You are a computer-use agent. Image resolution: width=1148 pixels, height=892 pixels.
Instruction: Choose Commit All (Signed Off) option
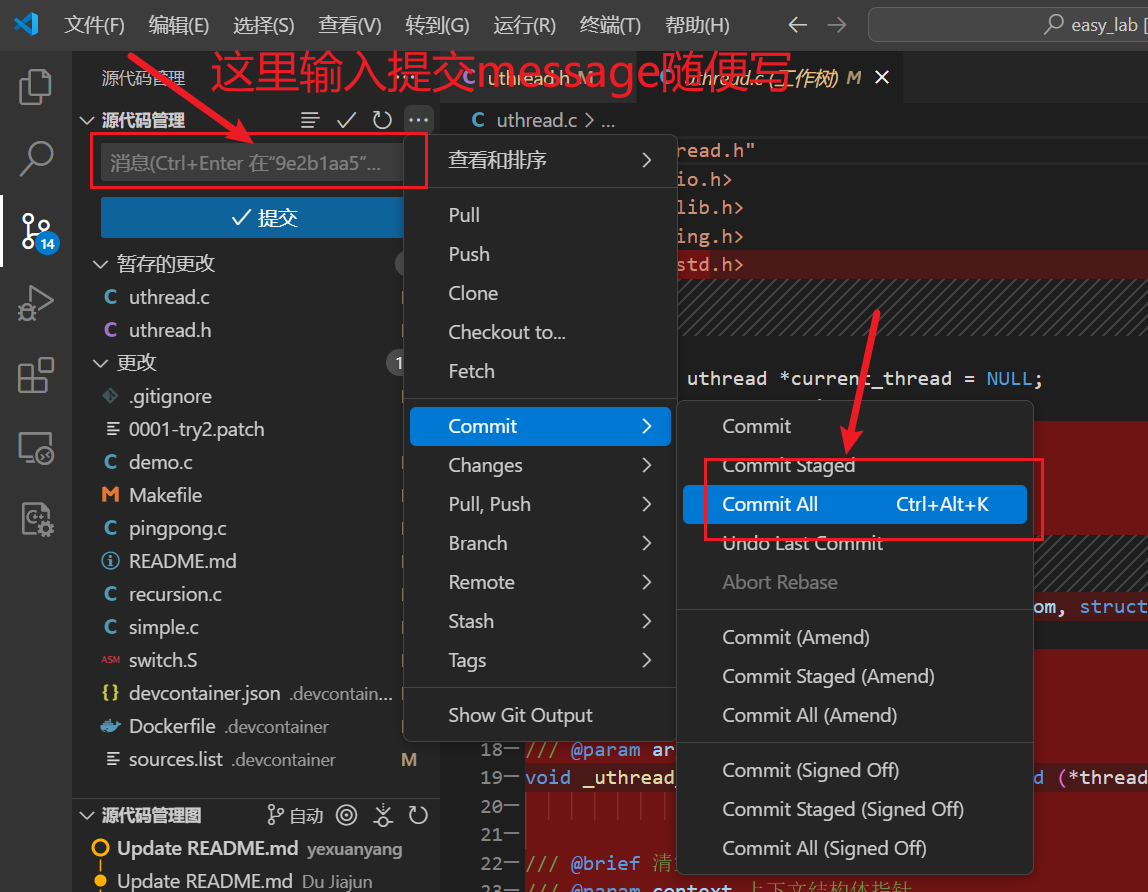854,848
